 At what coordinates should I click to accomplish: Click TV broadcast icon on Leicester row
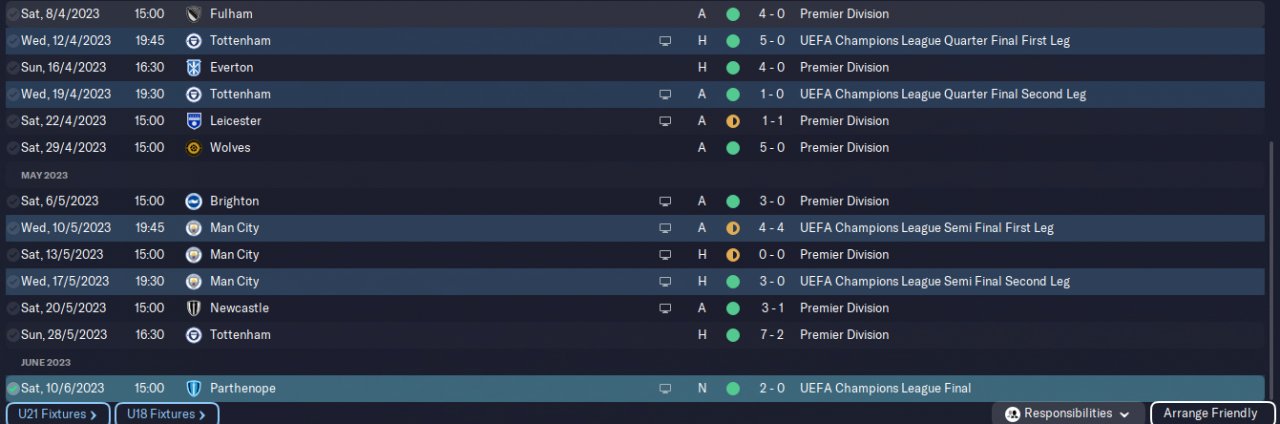click(665, 121)
